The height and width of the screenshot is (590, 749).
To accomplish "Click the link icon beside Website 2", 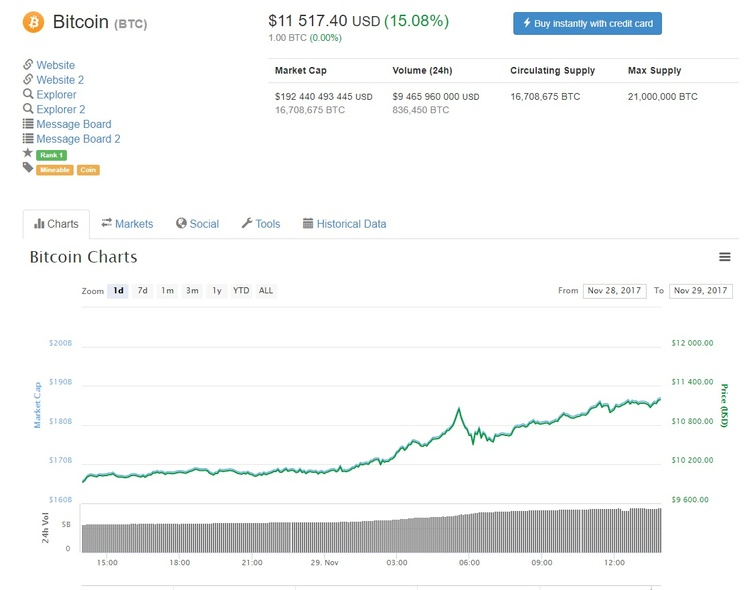I will point(28,79).
